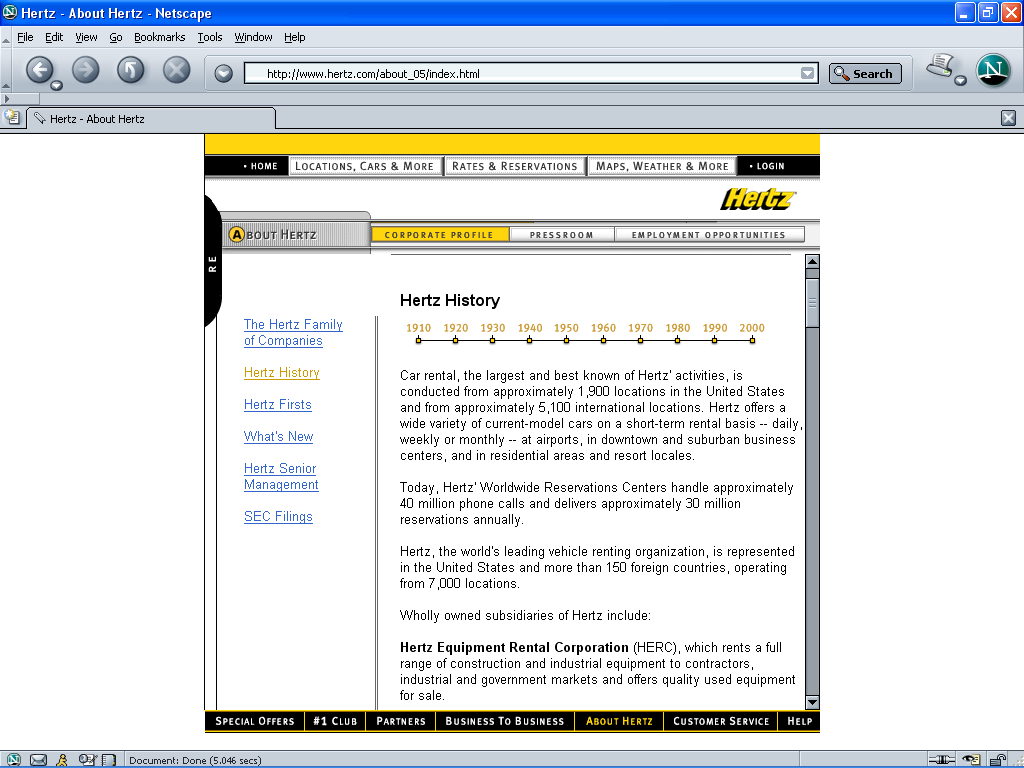Viewport: 1024px width, 768px height.
Task: Open Partners footer link
Action: click(401, 721)
